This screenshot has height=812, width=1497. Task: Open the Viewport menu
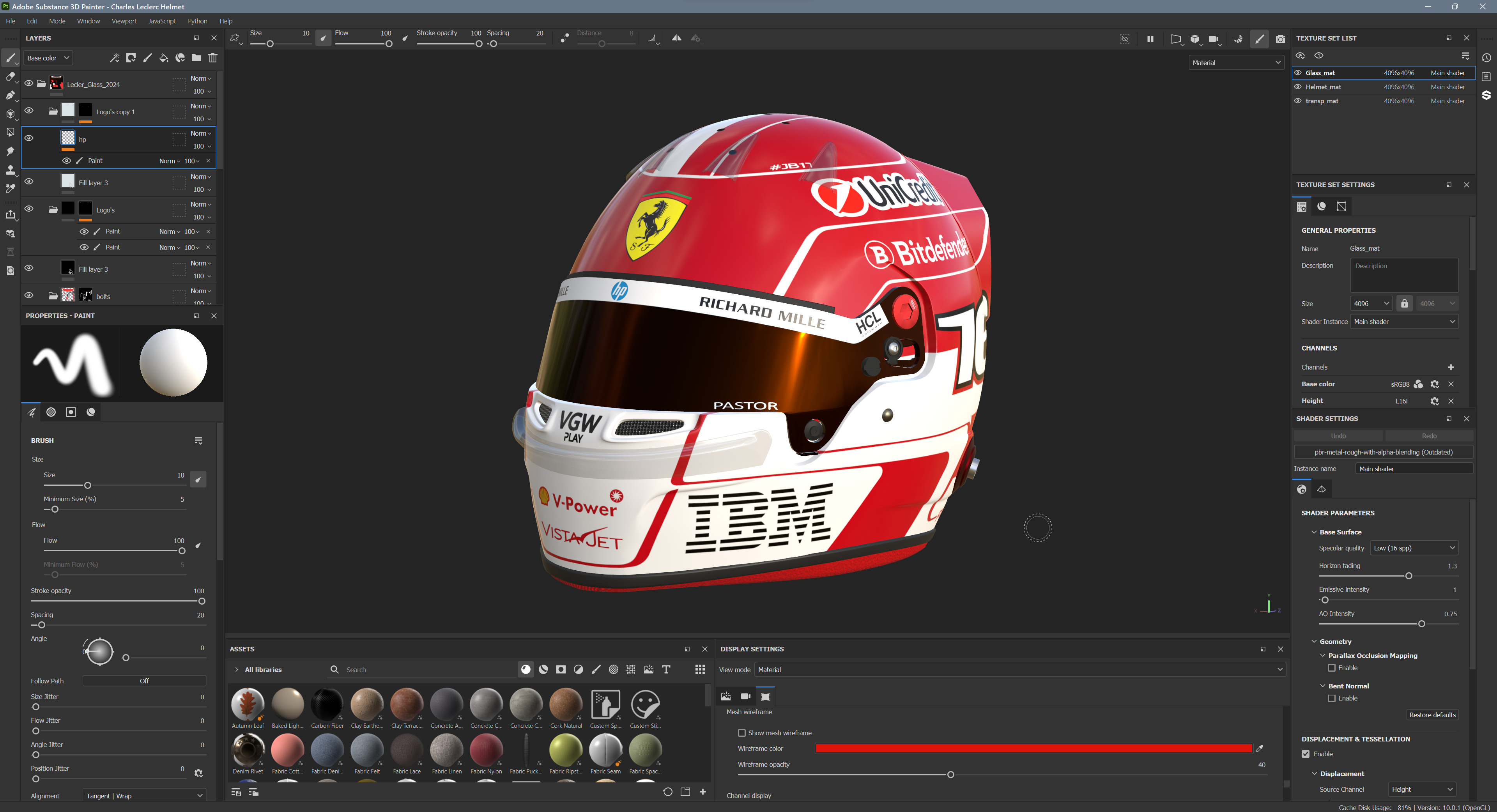124,21
